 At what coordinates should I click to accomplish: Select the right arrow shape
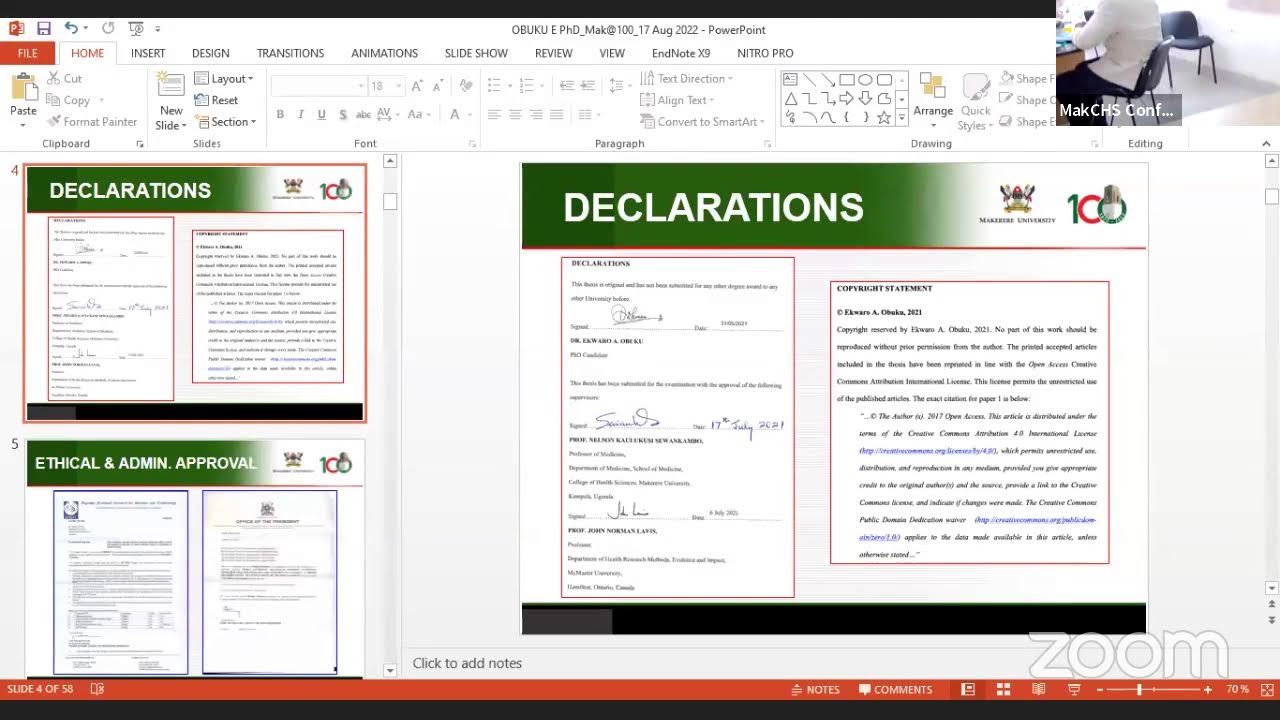846,98
